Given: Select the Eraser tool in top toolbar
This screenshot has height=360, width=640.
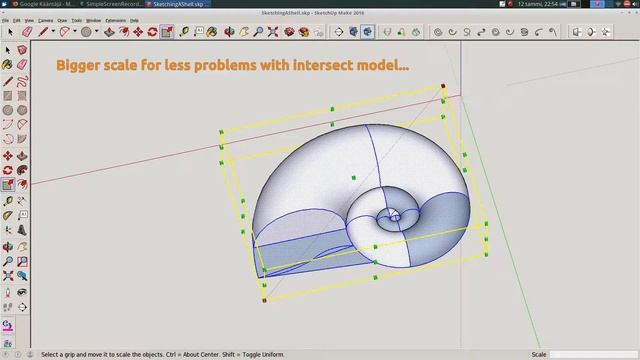Looking at the screenshot, I should click(27, 31).
